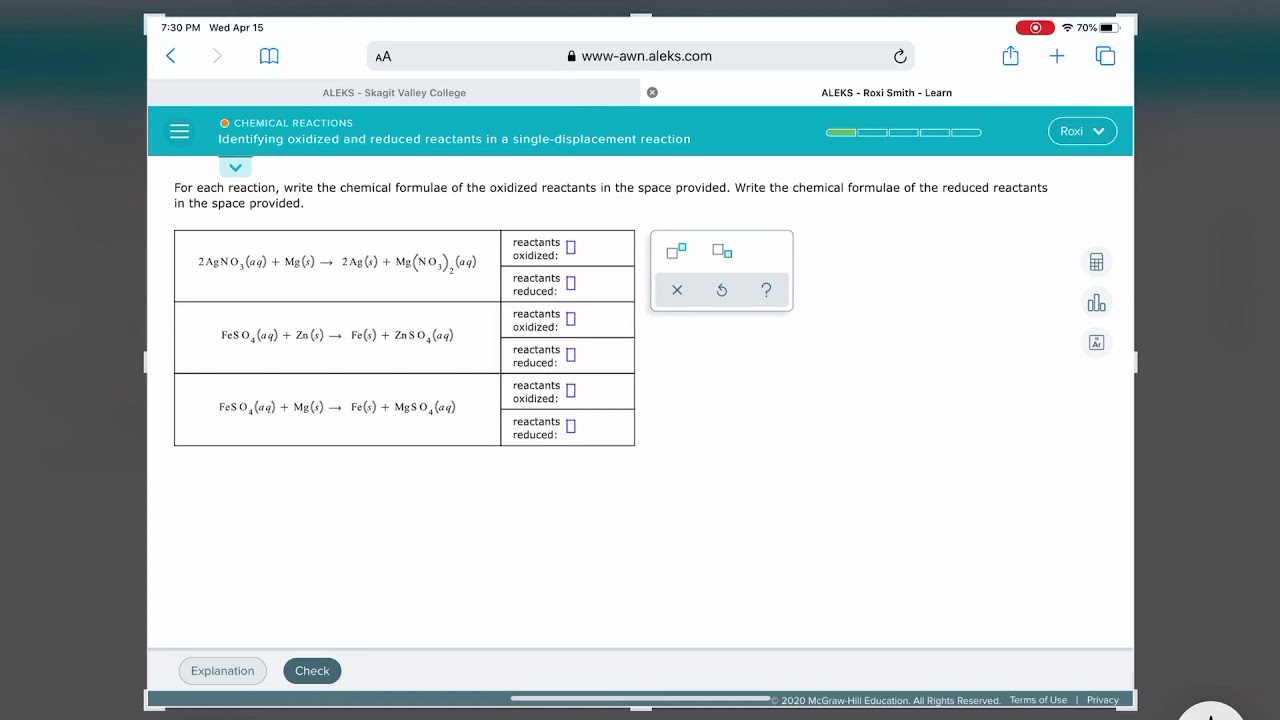Click the 2AgNO3 + Mg reaction equation

tap(337, 263)
